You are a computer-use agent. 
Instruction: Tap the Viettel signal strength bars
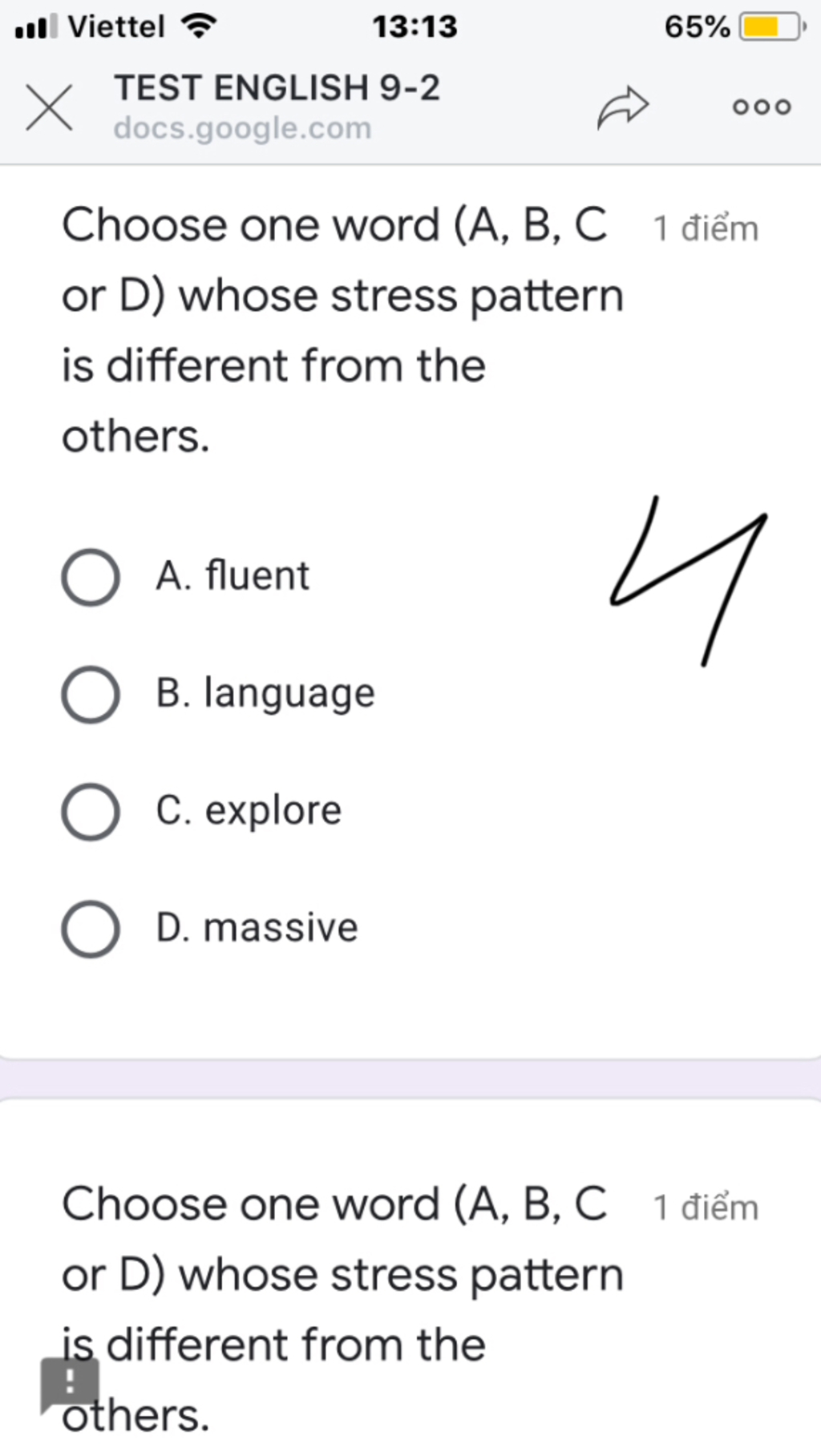(x=36, y=27)
